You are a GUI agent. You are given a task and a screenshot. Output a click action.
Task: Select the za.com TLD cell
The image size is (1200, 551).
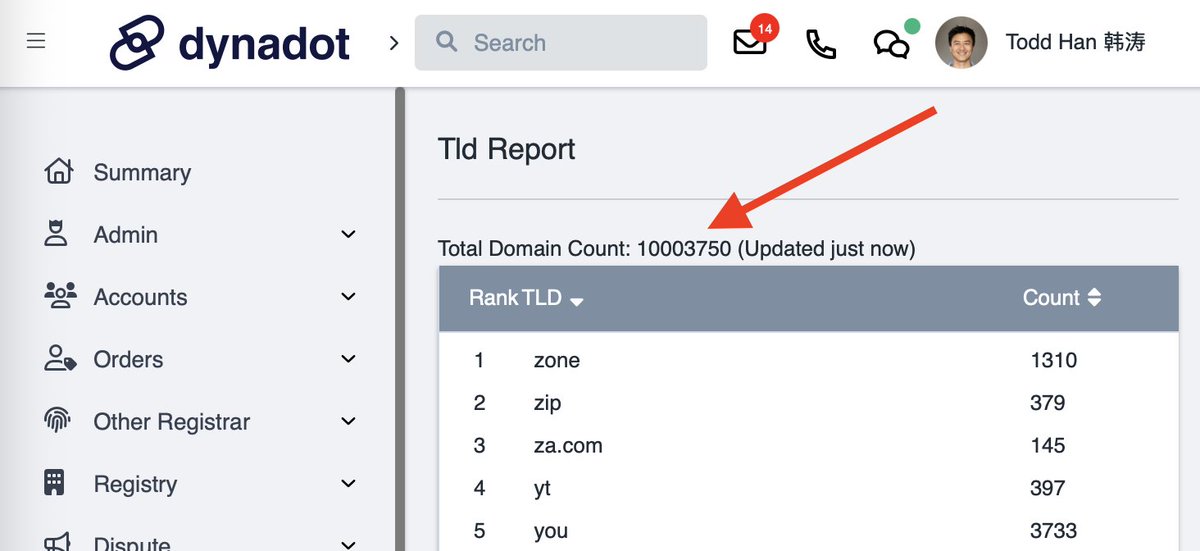click(568, 446)
